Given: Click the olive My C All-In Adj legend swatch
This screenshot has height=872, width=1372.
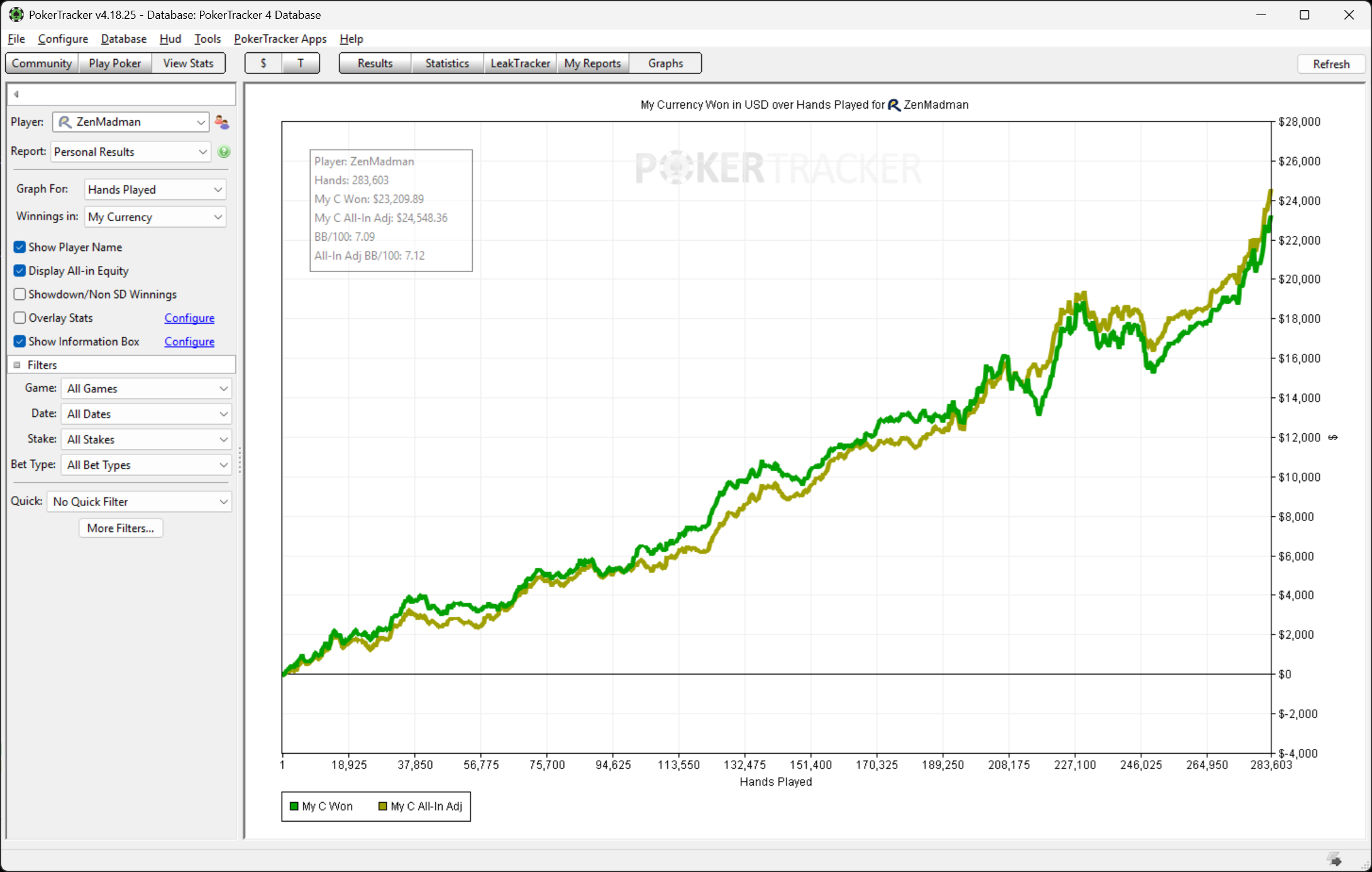Looking at the screenshot, I should (x=382, y=807).
